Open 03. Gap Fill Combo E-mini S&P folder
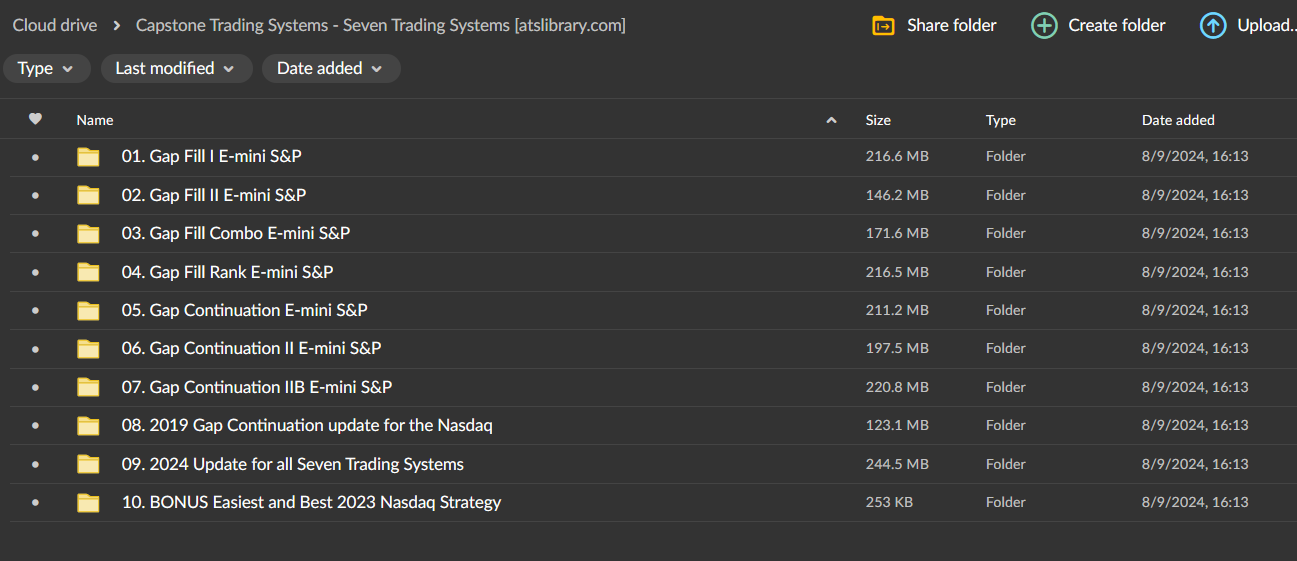The width and height of the screenshot is (1297, 561). tap(236, 234)
